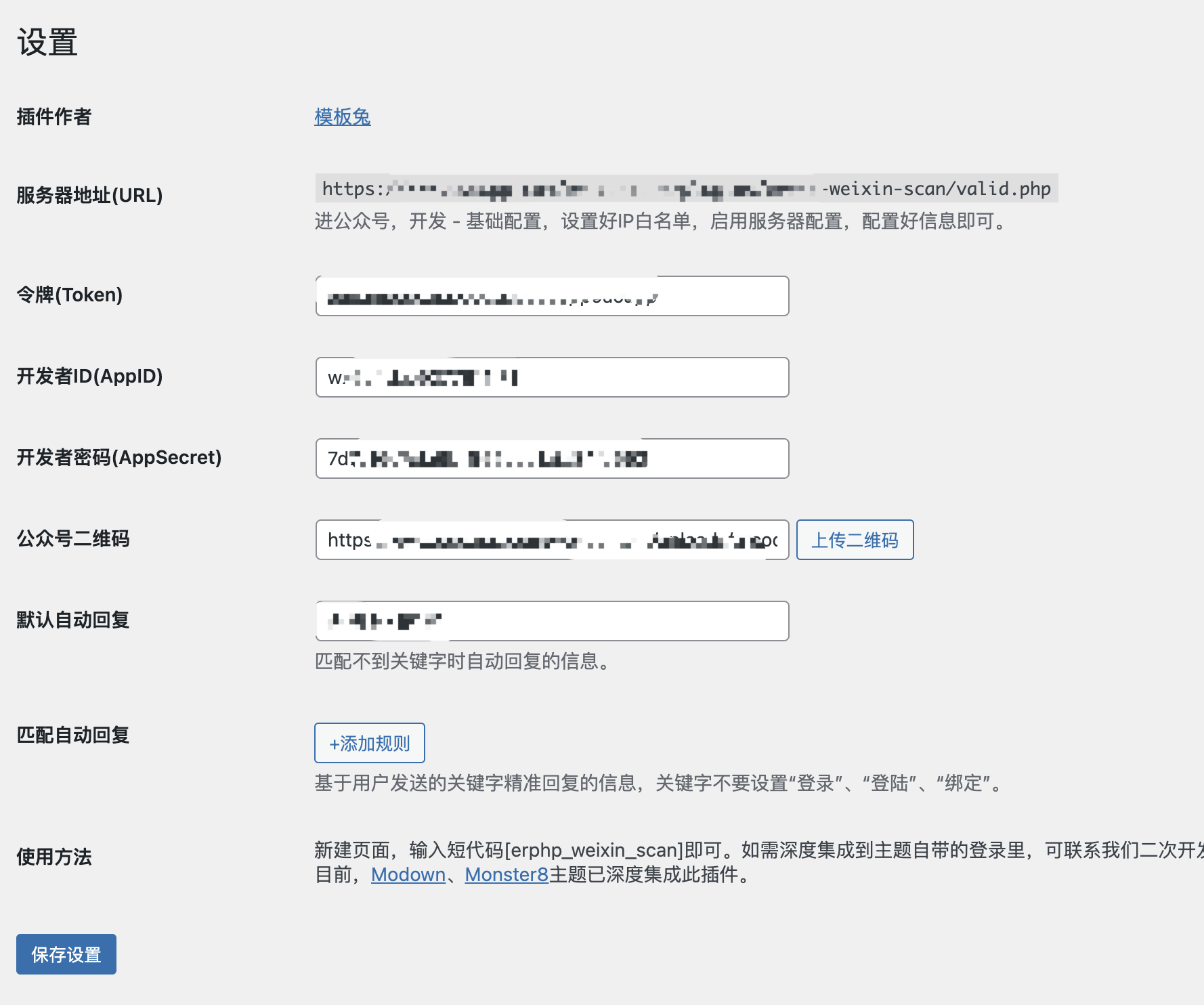Viewport: 1204px width, 1005px height.
Task: Click the 开发者密码(AppSecret) label
Action: [119, 458]
